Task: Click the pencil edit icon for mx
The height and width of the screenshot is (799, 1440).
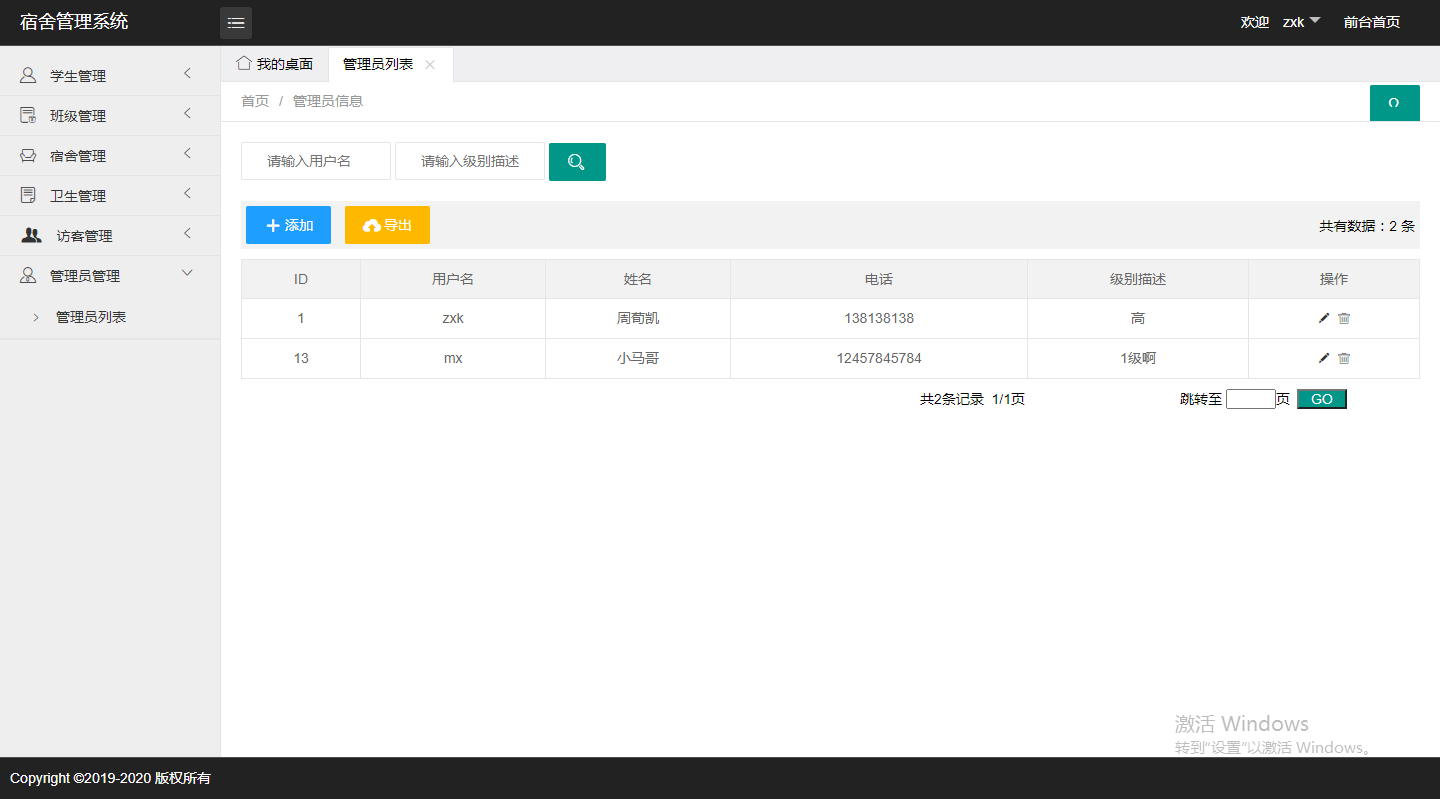Action: tap(1324, 358)
